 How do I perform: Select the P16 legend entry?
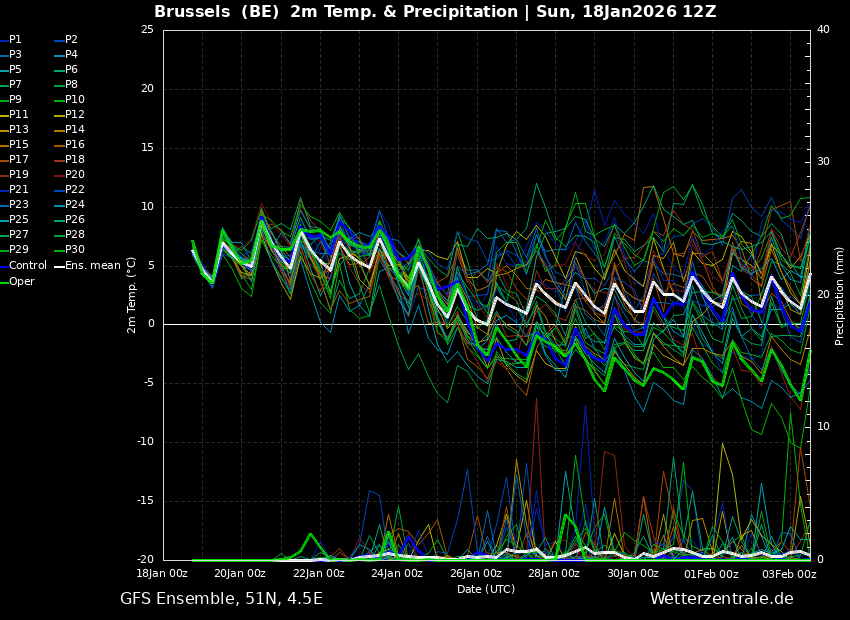(75, 145)
